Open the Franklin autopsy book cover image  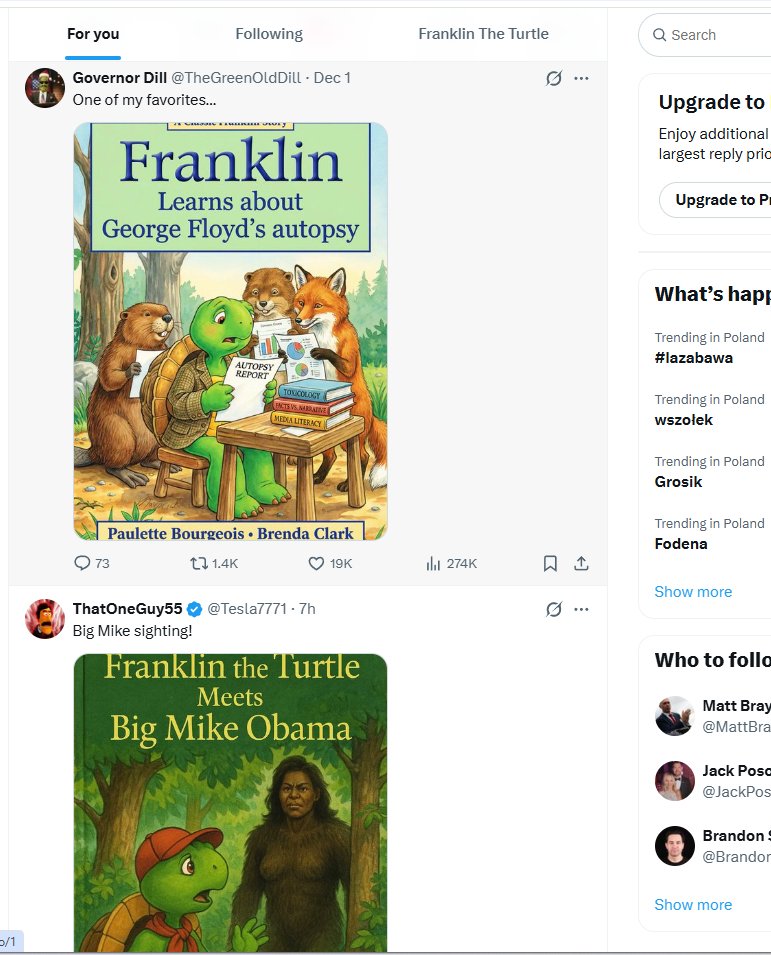pyautogui.click(x=230, y=331)
